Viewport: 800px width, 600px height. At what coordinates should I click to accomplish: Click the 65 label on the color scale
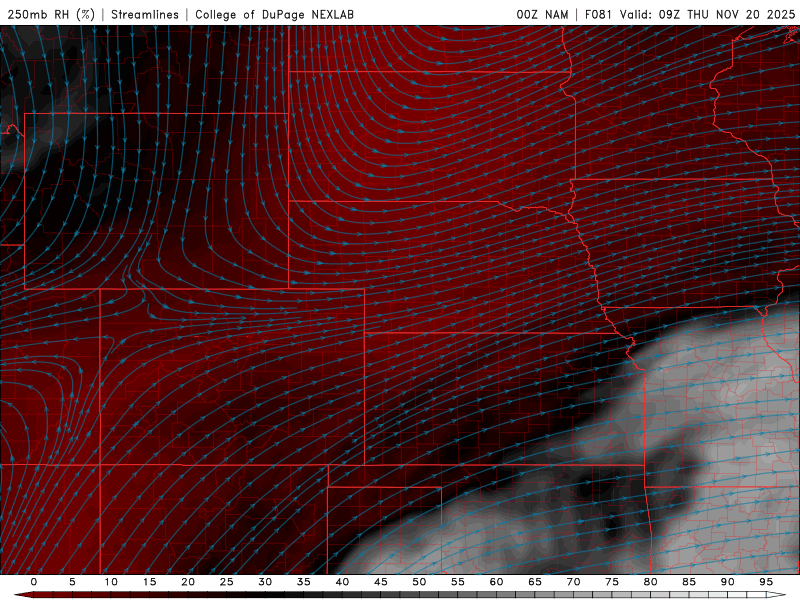[x=535, y=582]
